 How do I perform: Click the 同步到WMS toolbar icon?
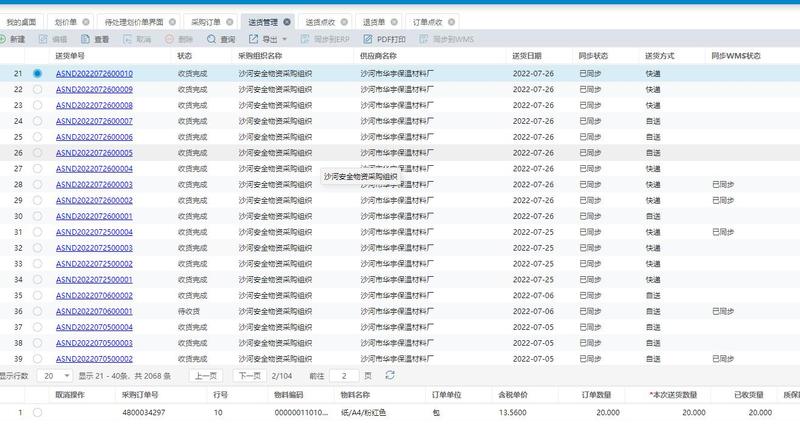coord(423,39)
